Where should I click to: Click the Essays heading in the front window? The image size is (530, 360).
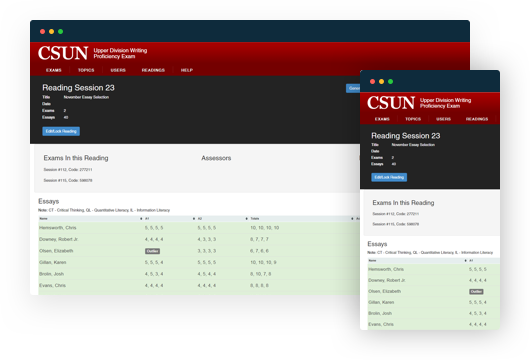click(377, 244)
